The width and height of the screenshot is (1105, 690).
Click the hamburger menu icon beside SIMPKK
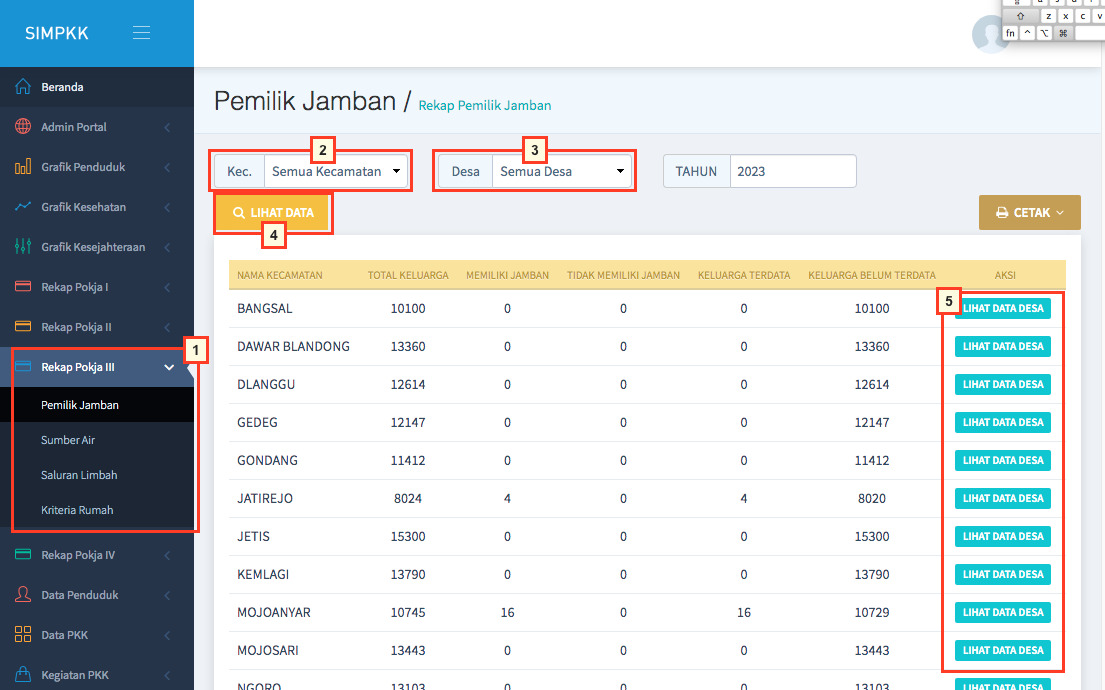(141, 33)
